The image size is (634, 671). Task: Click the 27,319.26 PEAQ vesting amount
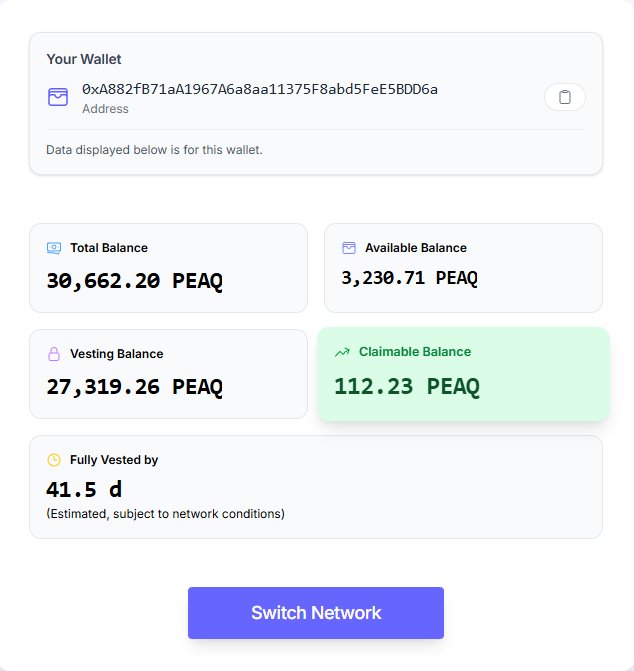pyautogui.click(x=134, y=386)
